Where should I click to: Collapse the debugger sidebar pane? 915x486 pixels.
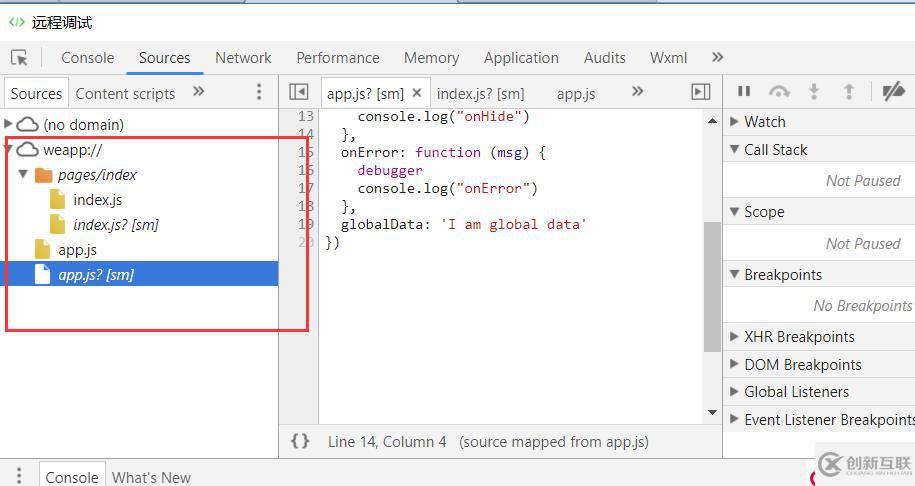tap(700, 92)
